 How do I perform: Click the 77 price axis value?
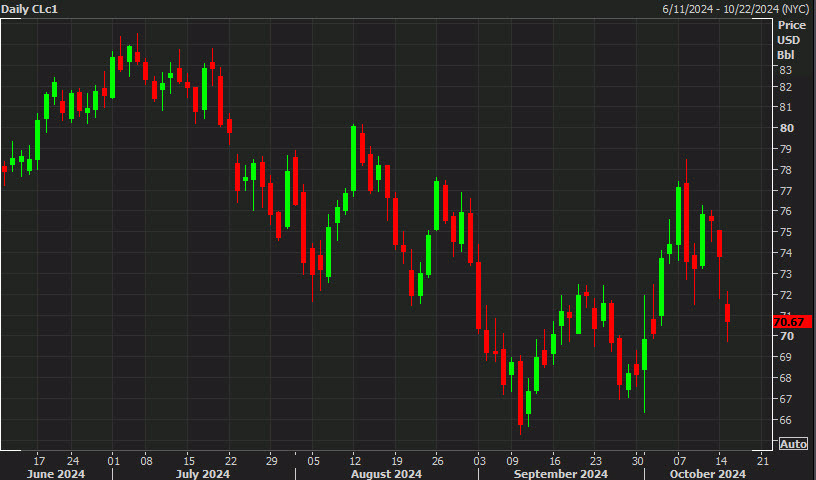pyautogui.click(x=786, y=191)
